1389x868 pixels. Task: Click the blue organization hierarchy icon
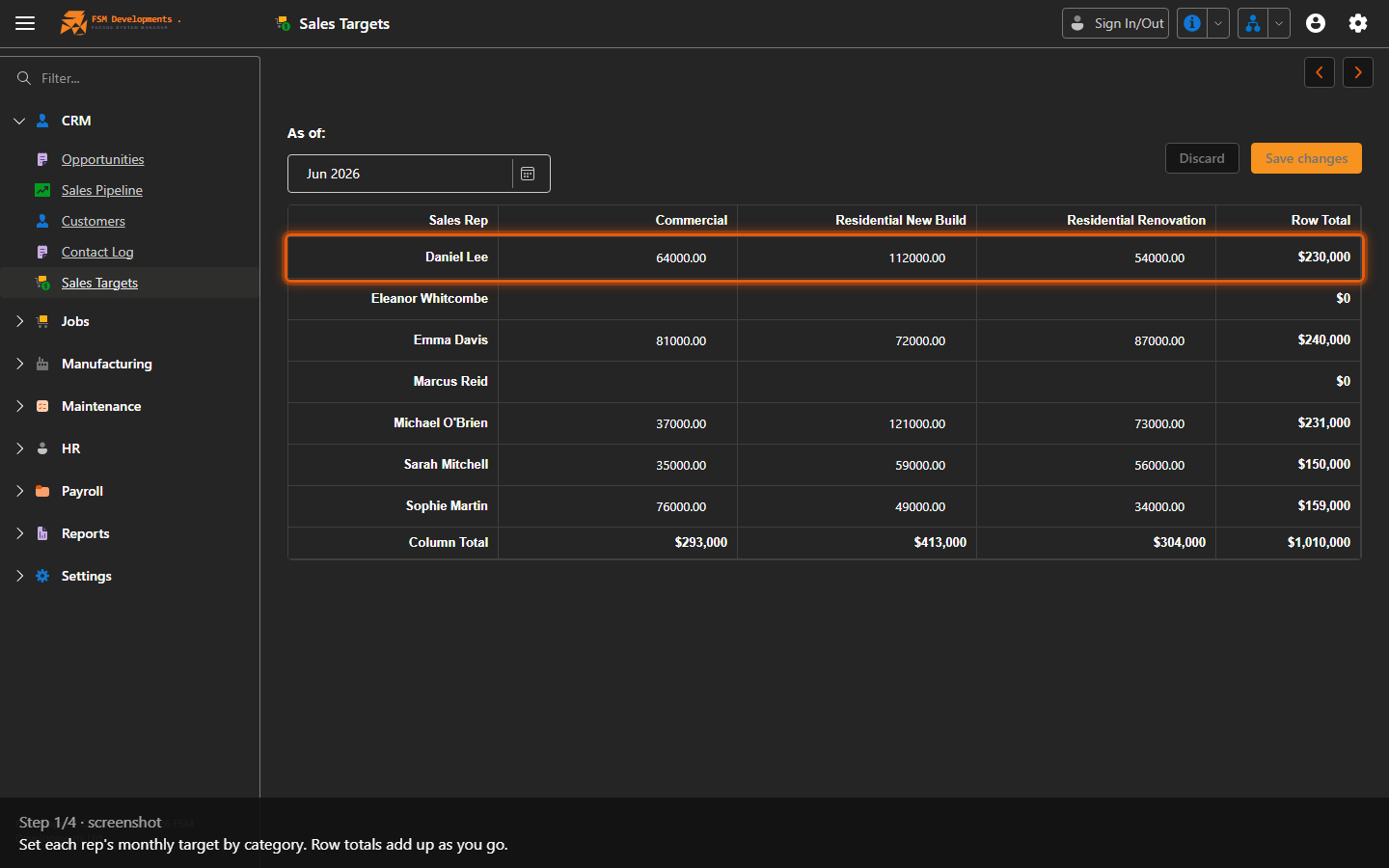click(1252, 23)
